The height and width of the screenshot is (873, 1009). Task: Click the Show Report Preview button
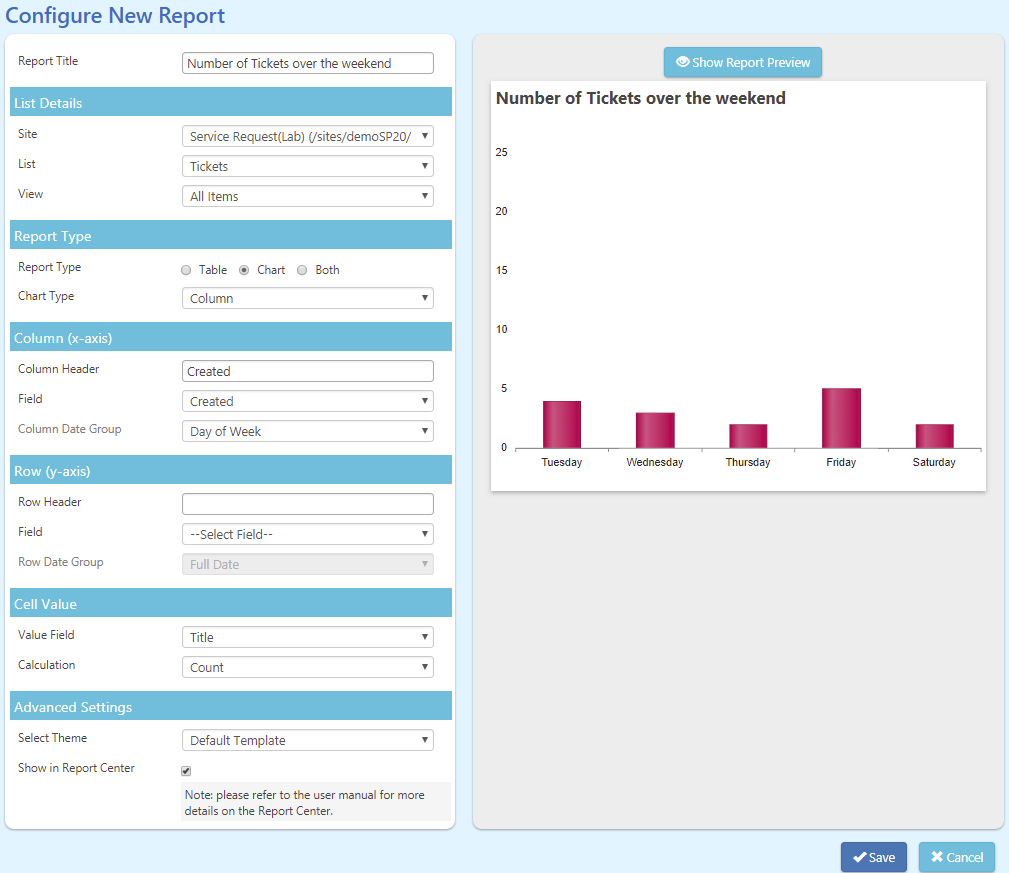coord(742,62)
